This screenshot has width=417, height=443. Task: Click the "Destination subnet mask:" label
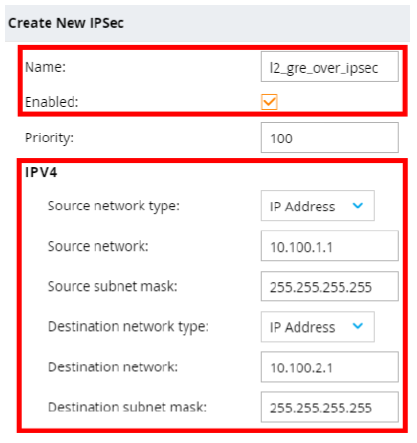coord(127,407)
